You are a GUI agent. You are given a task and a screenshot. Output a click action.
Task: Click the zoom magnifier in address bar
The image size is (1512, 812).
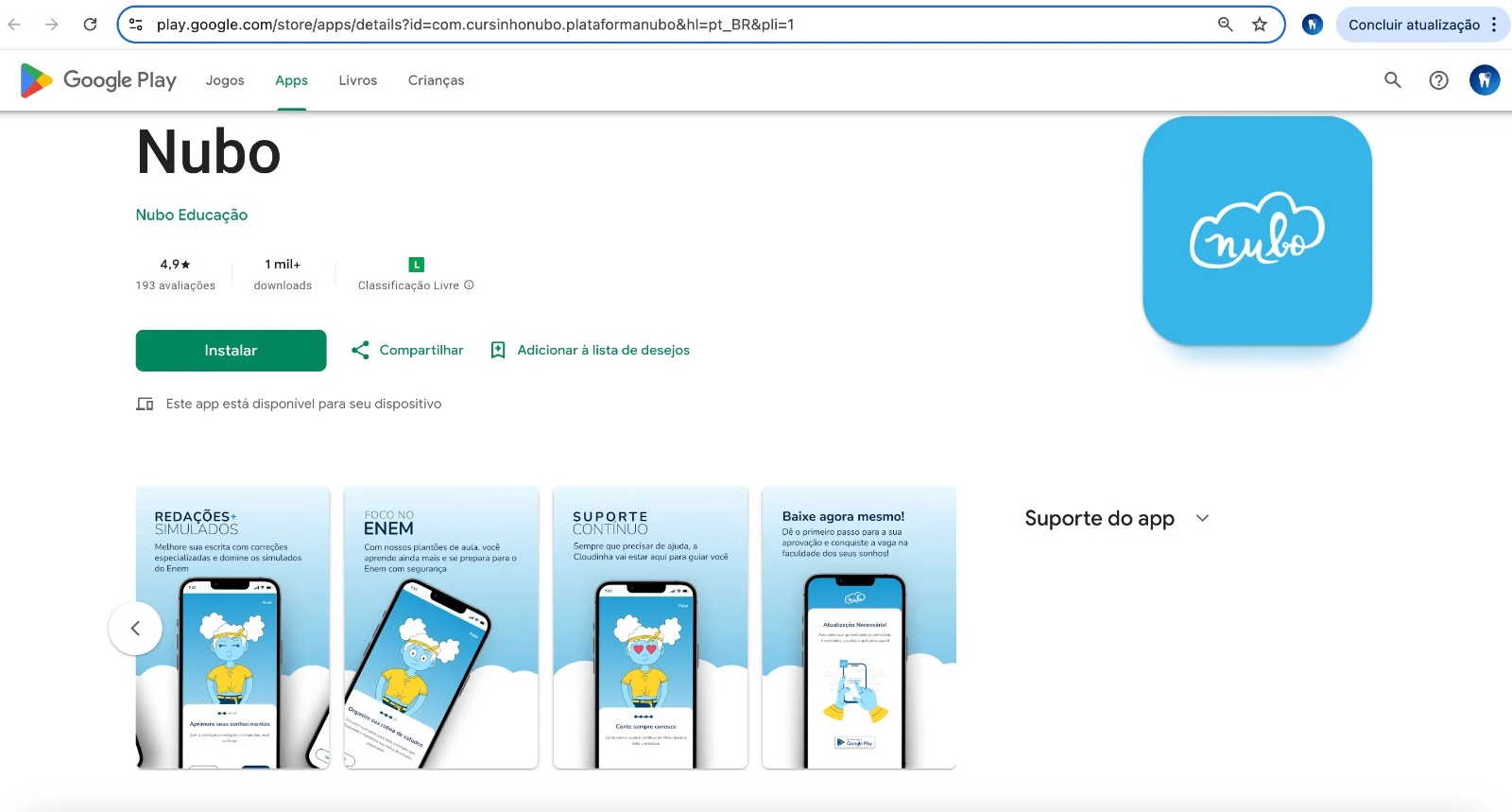1225,25
